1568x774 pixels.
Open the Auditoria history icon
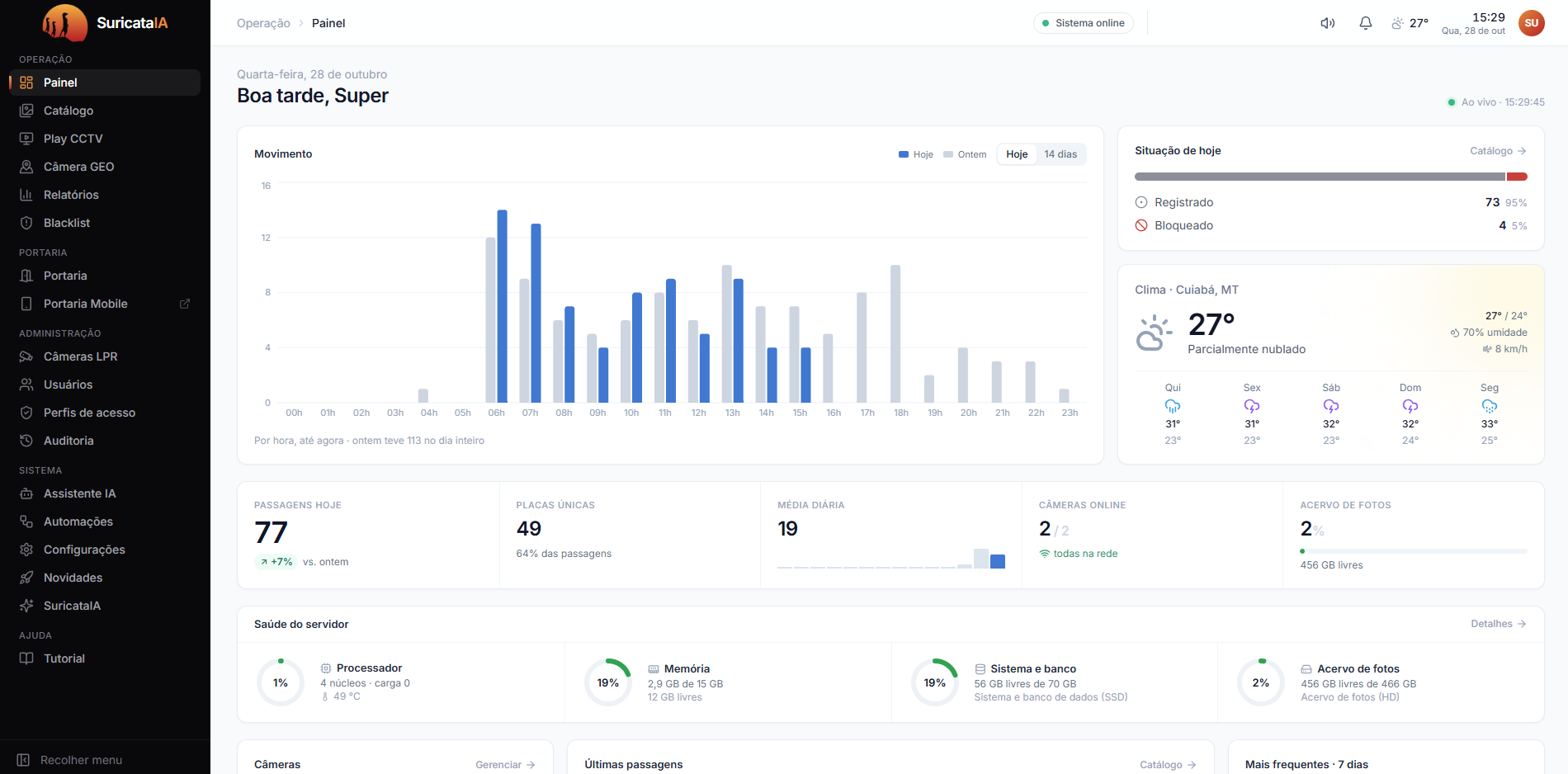[x=26, y=441]
